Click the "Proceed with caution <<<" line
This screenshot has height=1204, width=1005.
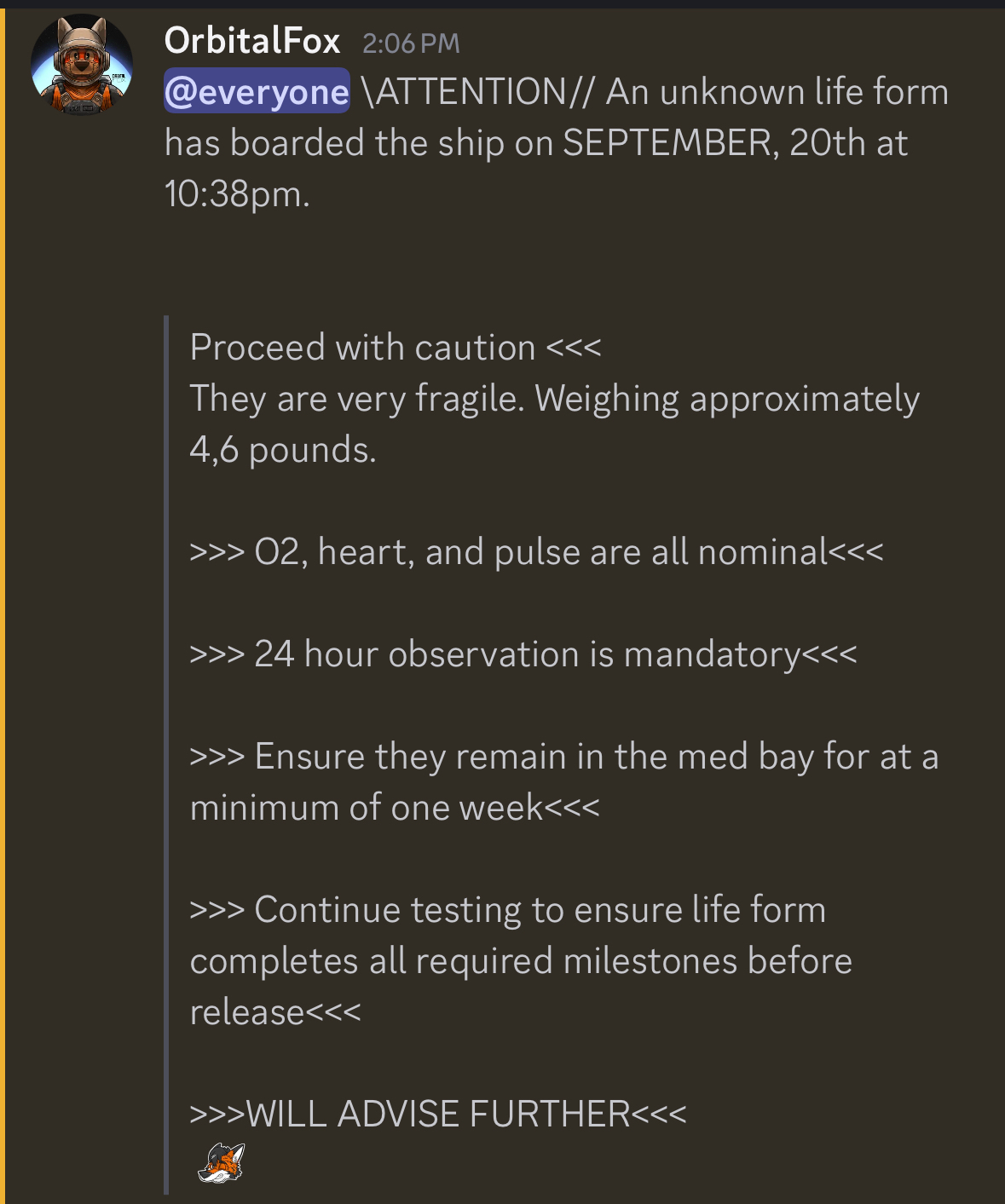click(x=396, y=348)
